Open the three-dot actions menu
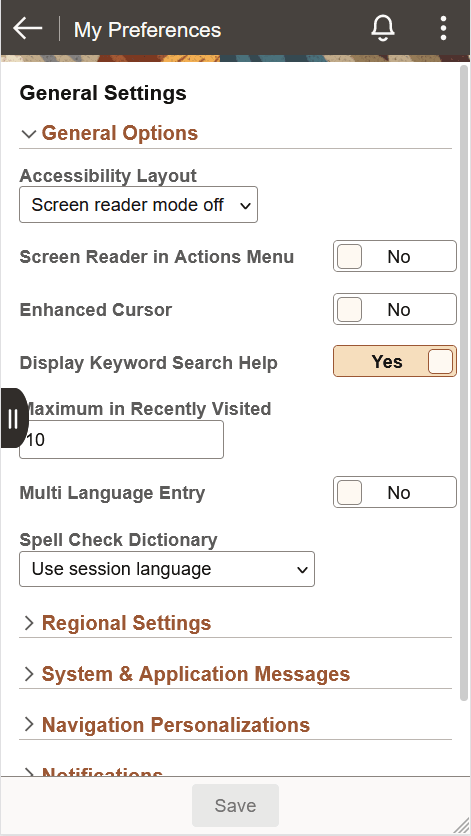The width and height of the screenshot is (471, 836). pos(443,28)
